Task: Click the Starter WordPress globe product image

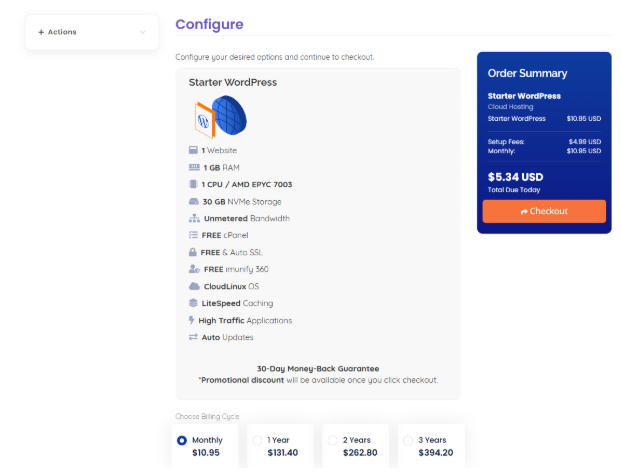Action: 220,117
